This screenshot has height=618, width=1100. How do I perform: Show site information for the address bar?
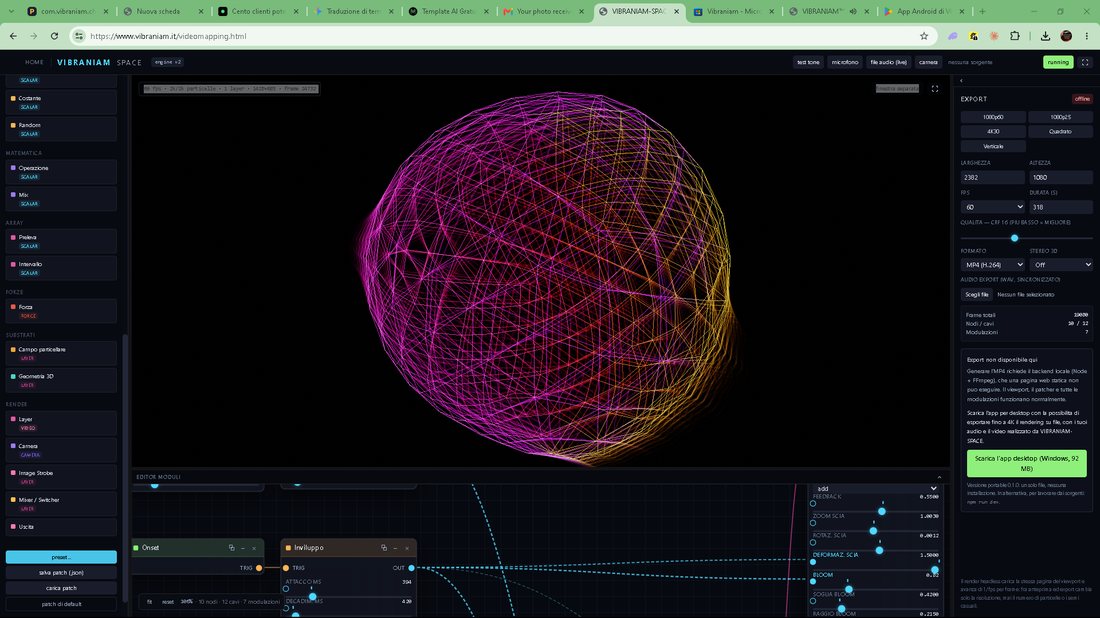79,36
